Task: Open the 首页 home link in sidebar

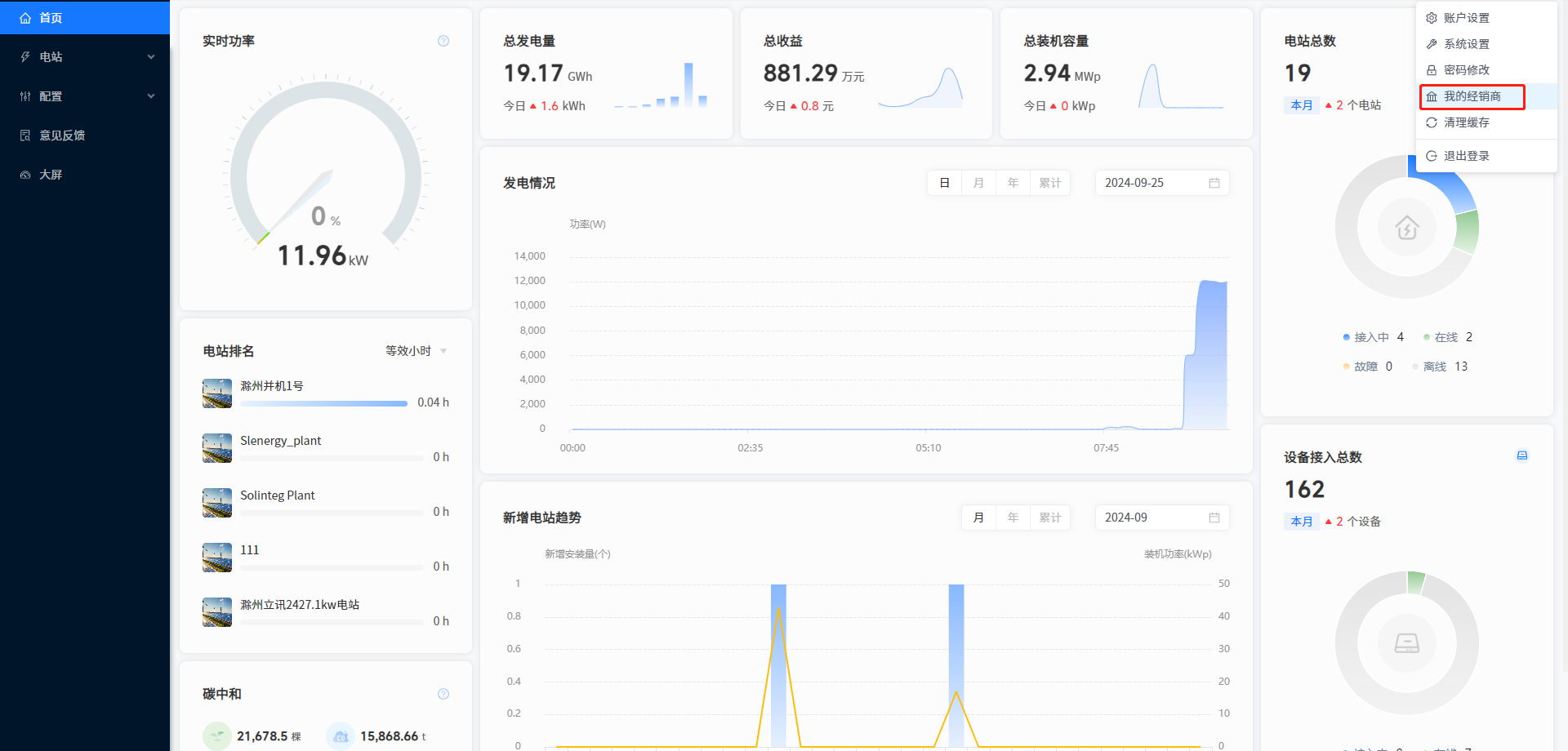Action: (51, 18)
